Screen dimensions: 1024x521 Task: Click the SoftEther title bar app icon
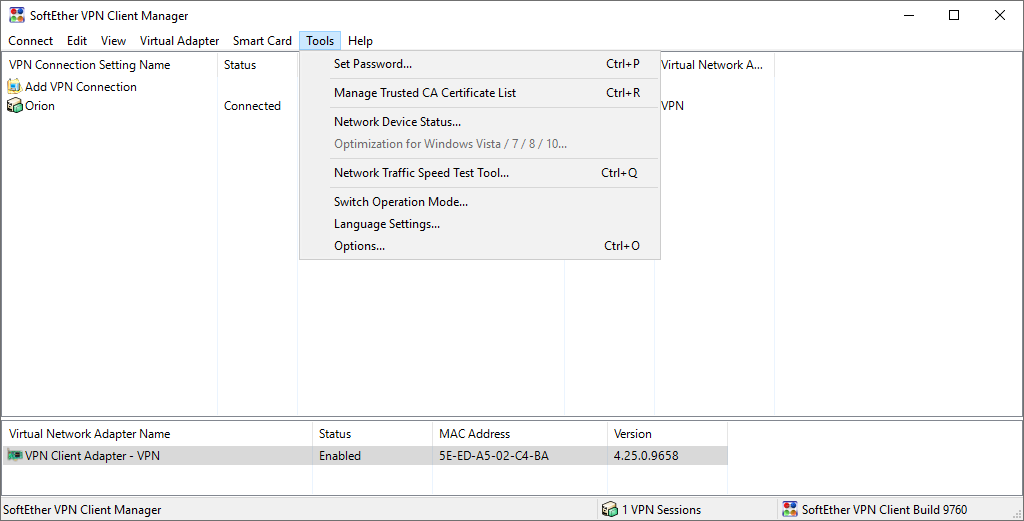[17, 16]
